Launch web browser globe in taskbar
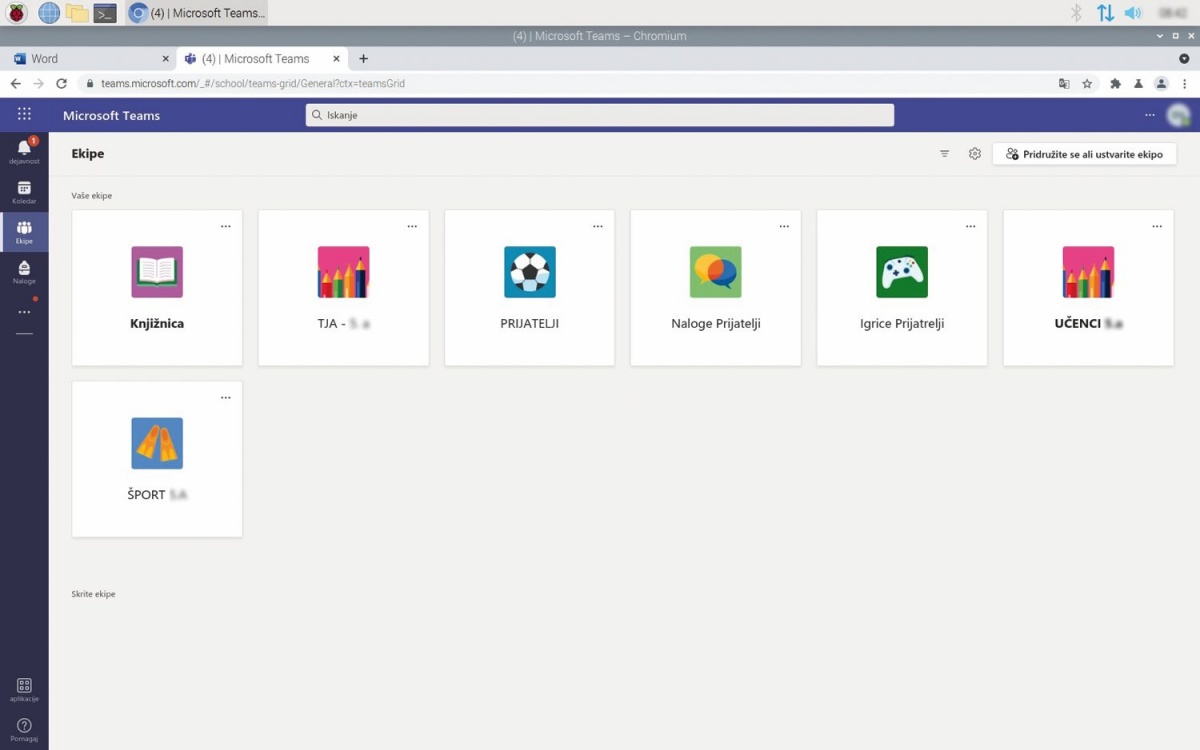1200x750 pixels. point(48,13)
